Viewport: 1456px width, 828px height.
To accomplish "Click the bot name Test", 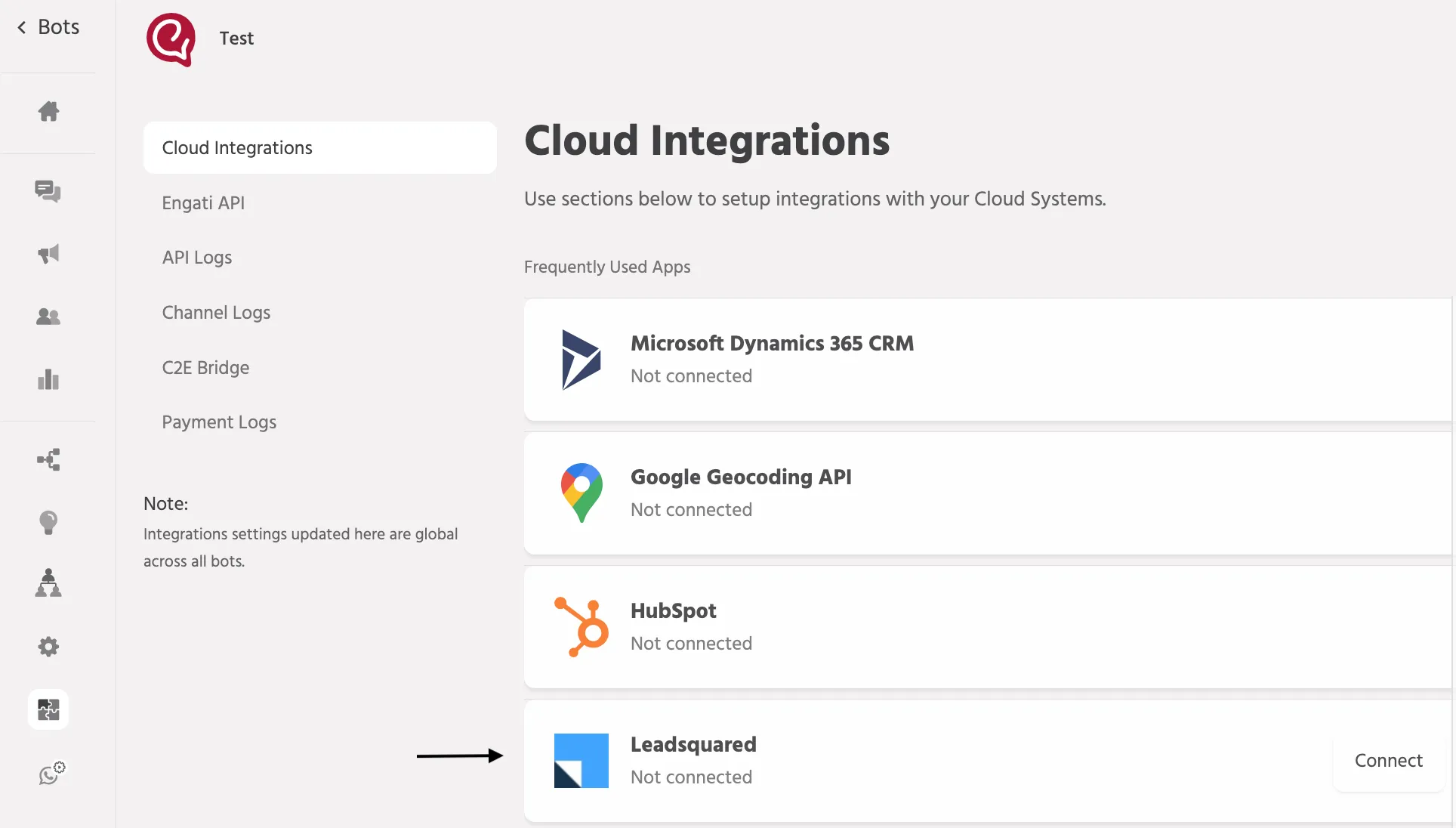I will (x=236, y=39).
